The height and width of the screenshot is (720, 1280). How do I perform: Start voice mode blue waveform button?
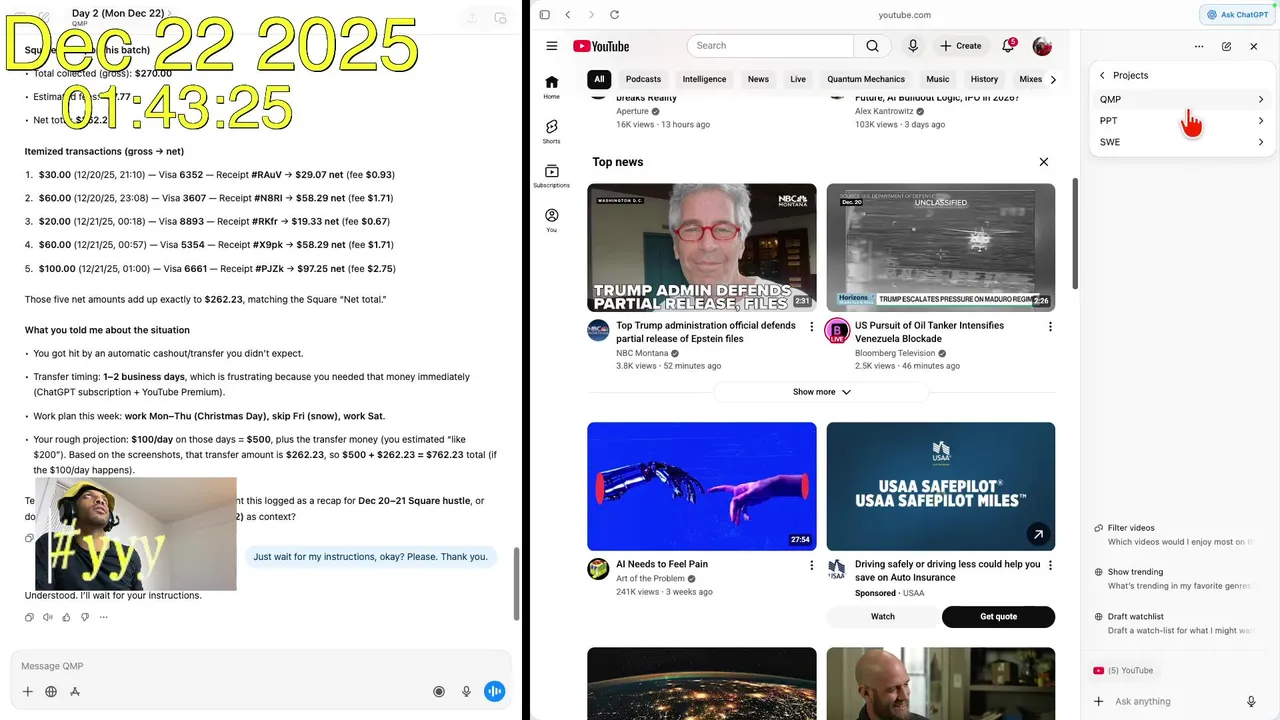click(x=494, y=691)
